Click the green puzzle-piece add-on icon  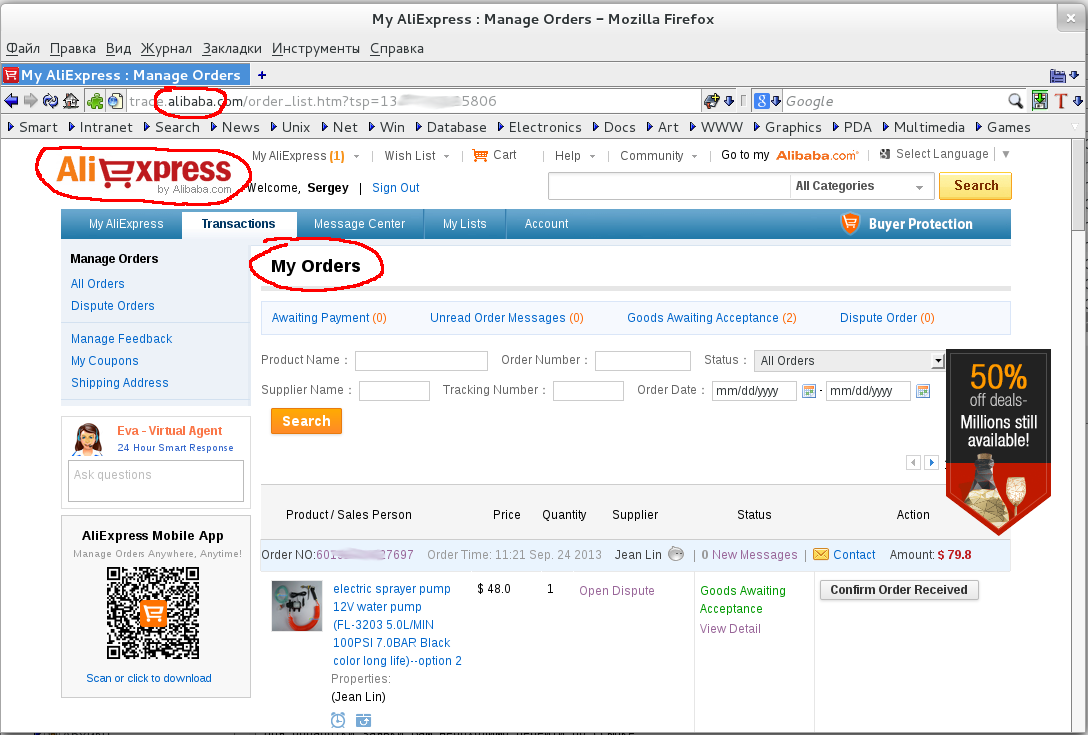click(95, 101)
